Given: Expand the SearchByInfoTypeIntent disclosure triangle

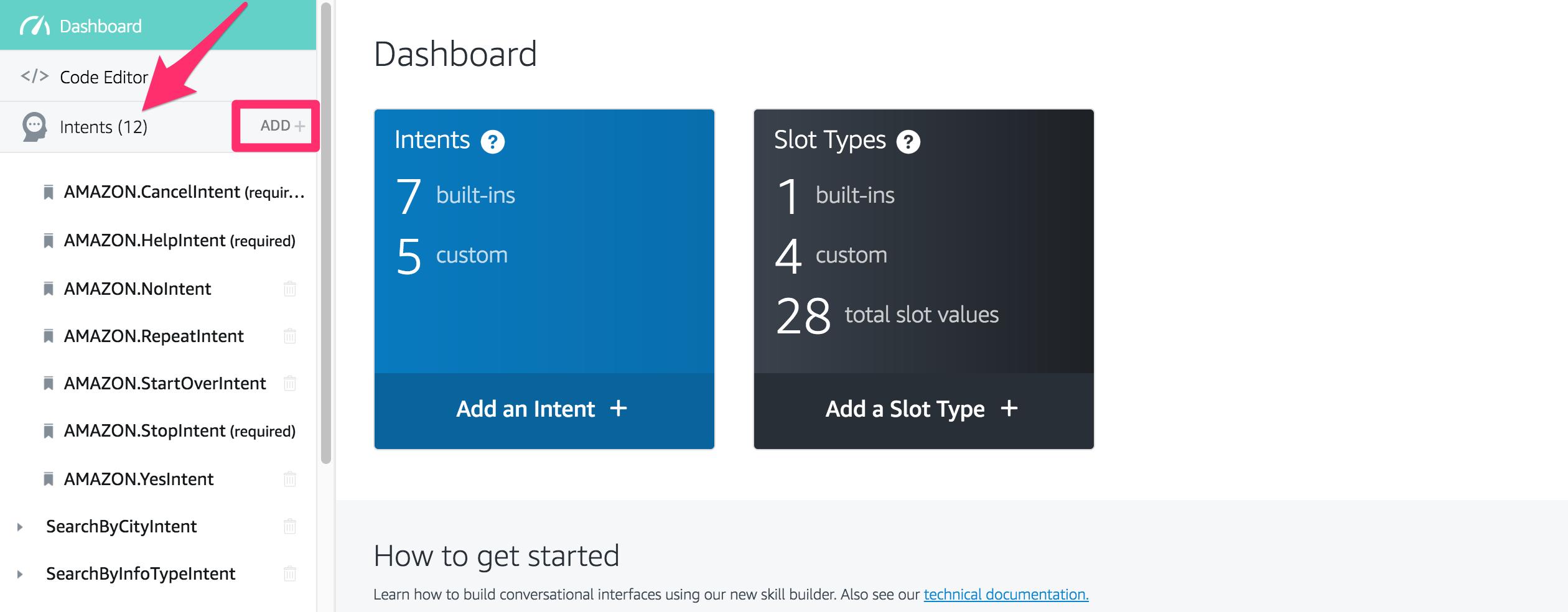Looking at the screenshot, I should tap(20, 574).
